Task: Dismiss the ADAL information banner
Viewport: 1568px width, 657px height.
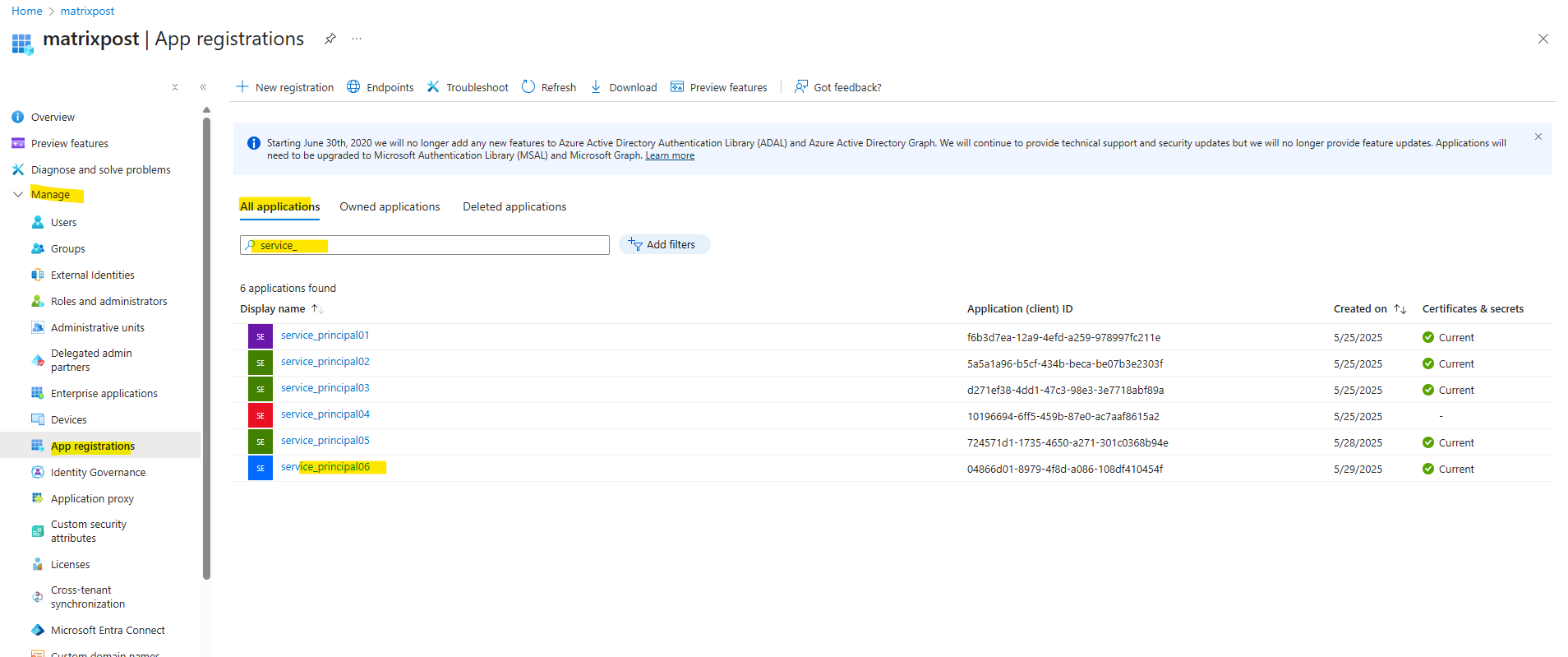Action: 1538,136
